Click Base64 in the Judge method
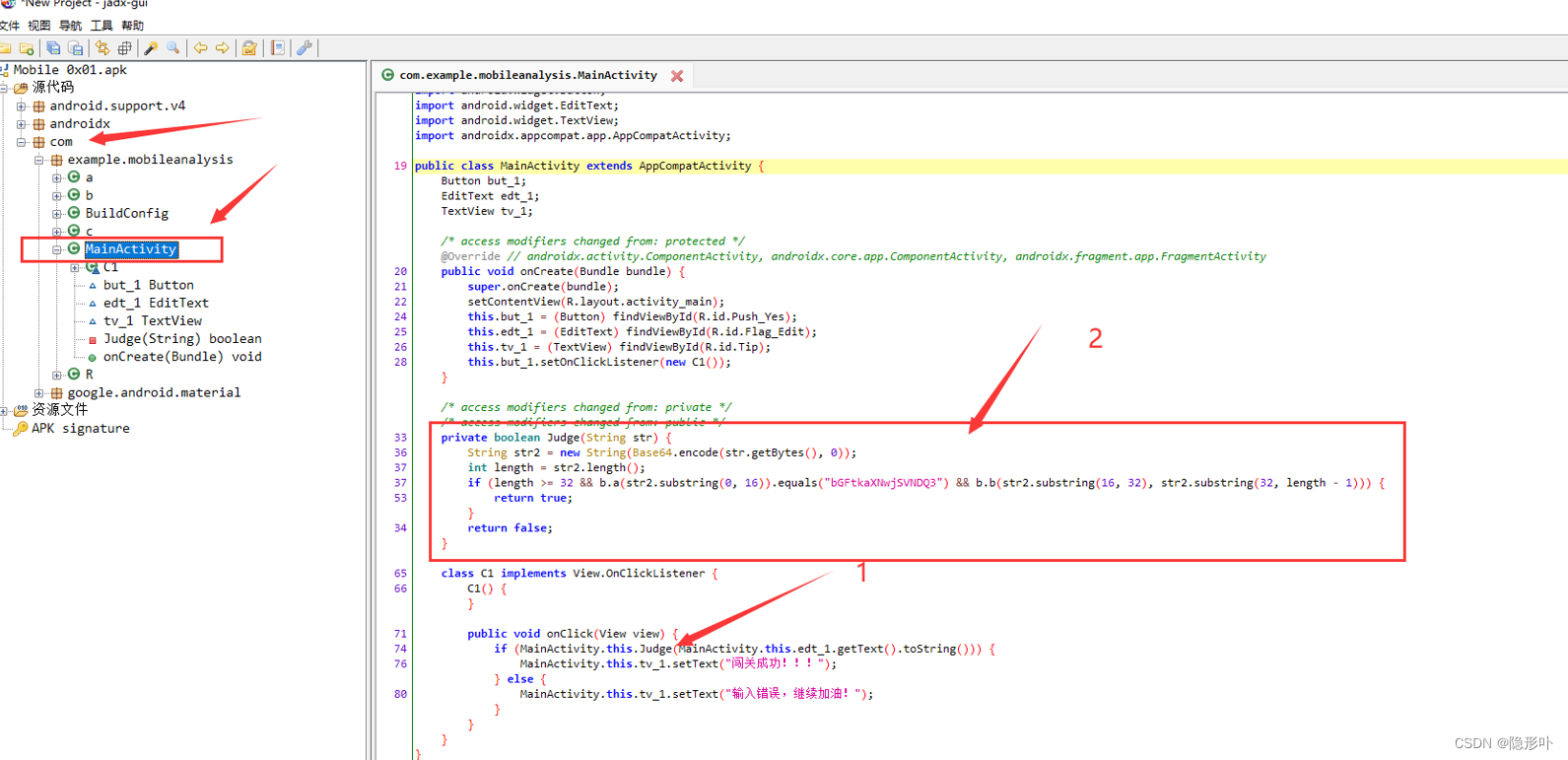This screenshot has height=760, width=1568. (x=651, y=453)
